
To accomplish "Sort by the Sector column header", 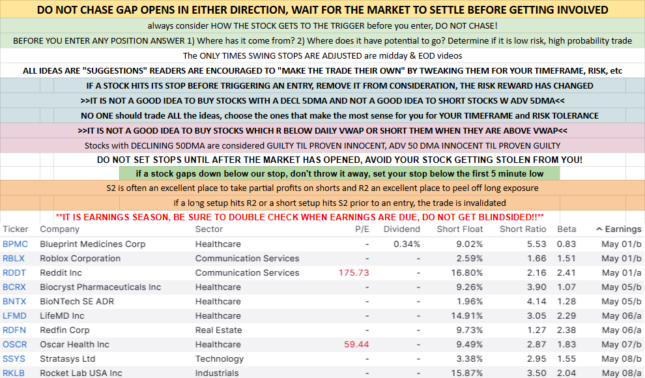I will click(x=209, y=229).
